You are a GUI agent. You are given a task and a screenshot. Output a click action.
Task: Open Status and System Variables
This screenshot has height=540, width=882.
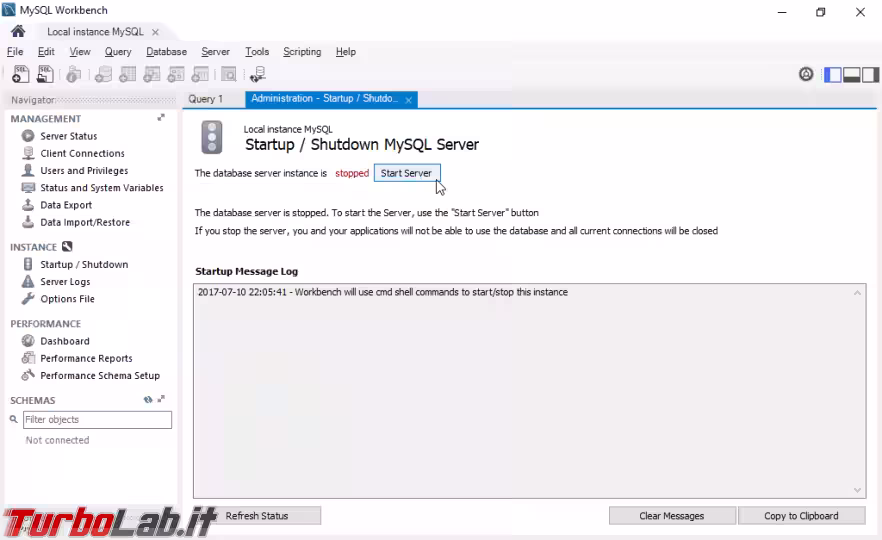[x=102, y=188]
